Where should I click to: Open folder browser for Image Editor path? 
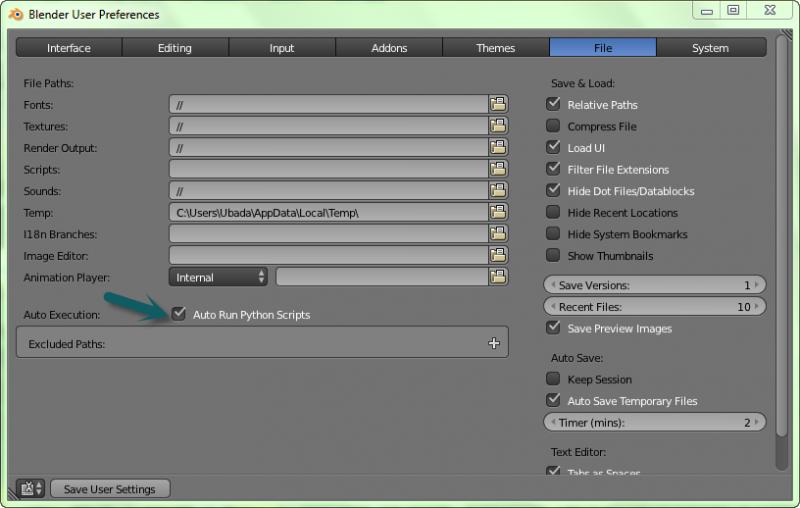coord(498,255)
